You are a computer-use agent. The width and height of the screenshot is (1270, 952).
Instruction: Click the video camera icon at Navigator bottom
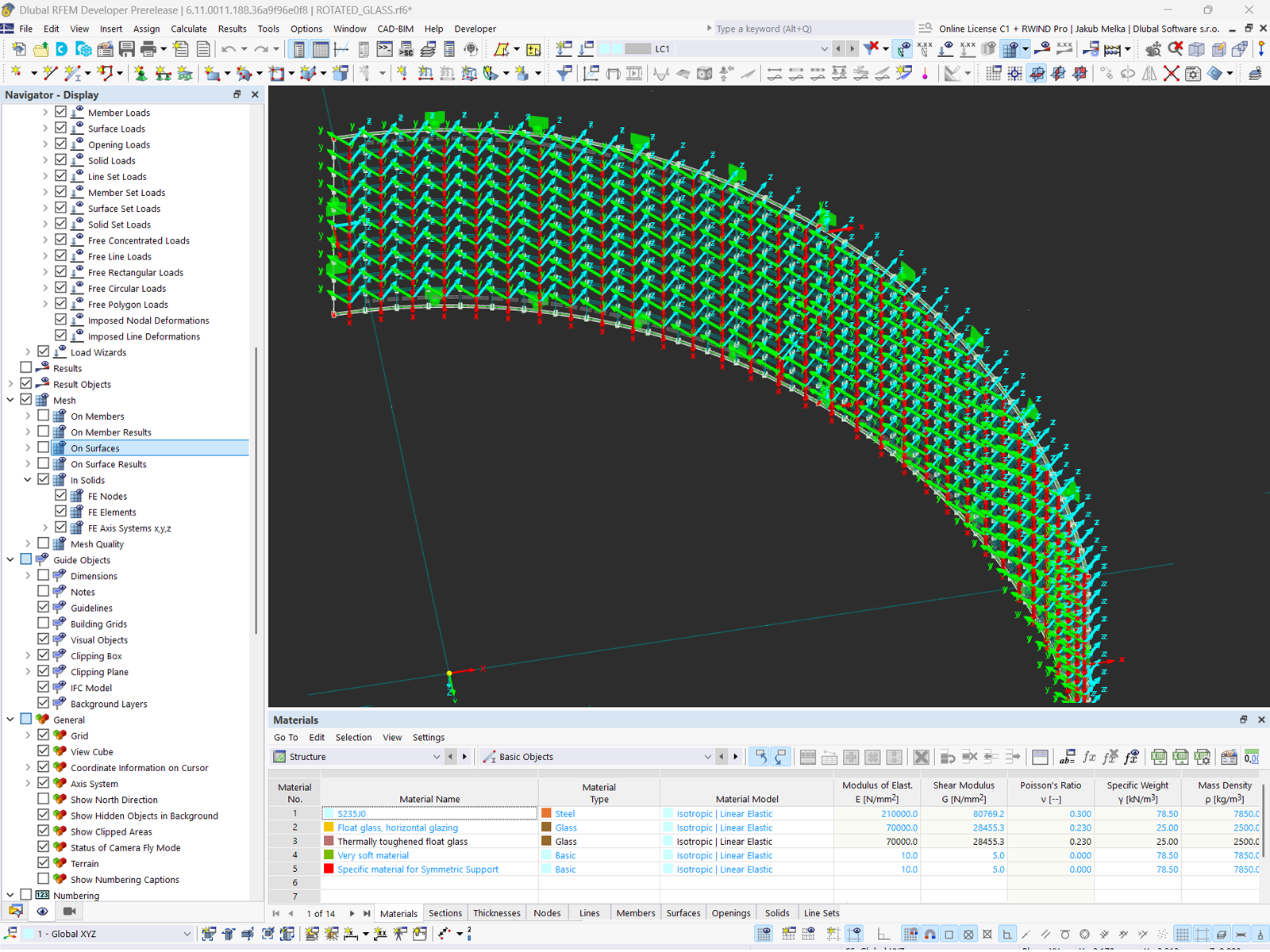point(69,912)
